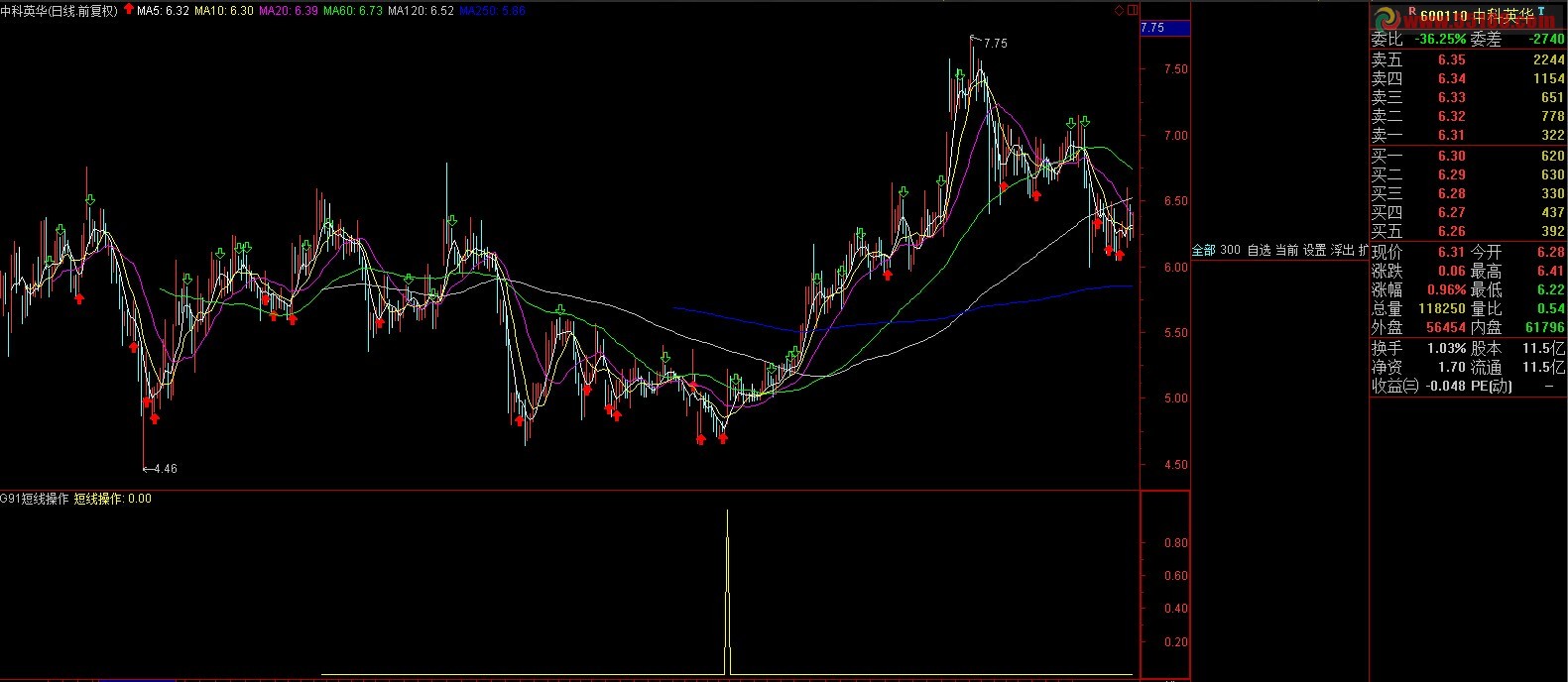Click the MA250: 5.86 indicator label
This screenshot has width=1568, height=682.
tap(493, 11)
